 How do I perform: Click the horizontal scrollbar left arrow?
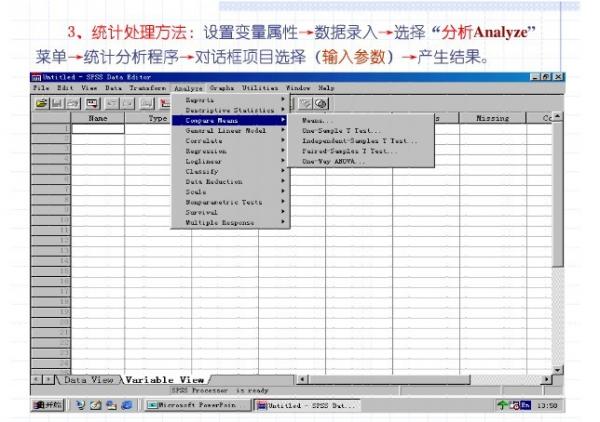pos(302,380)
